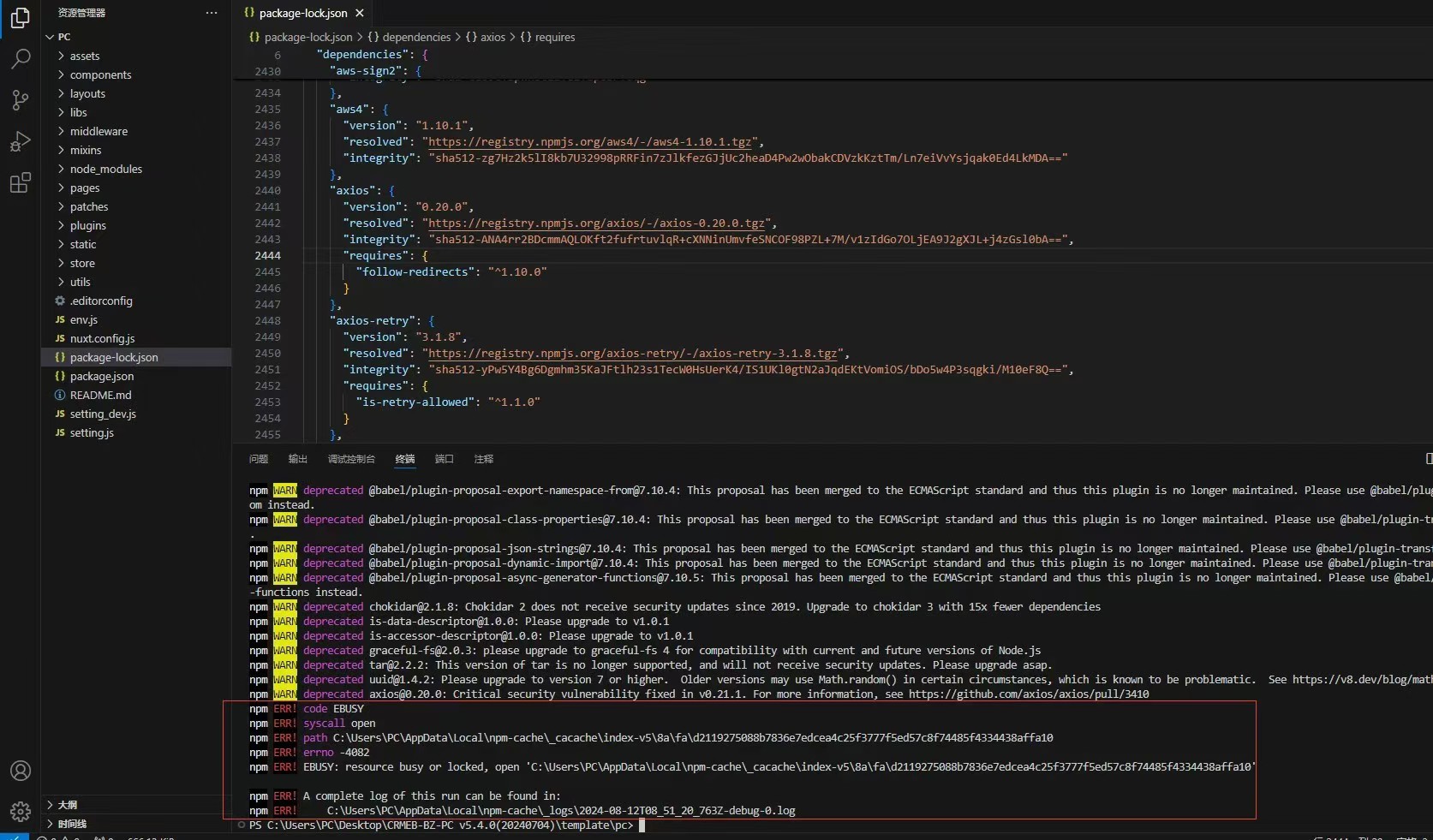
Task: Open the Explorer view in the activity bar
Action: click(x=20, y=17)
